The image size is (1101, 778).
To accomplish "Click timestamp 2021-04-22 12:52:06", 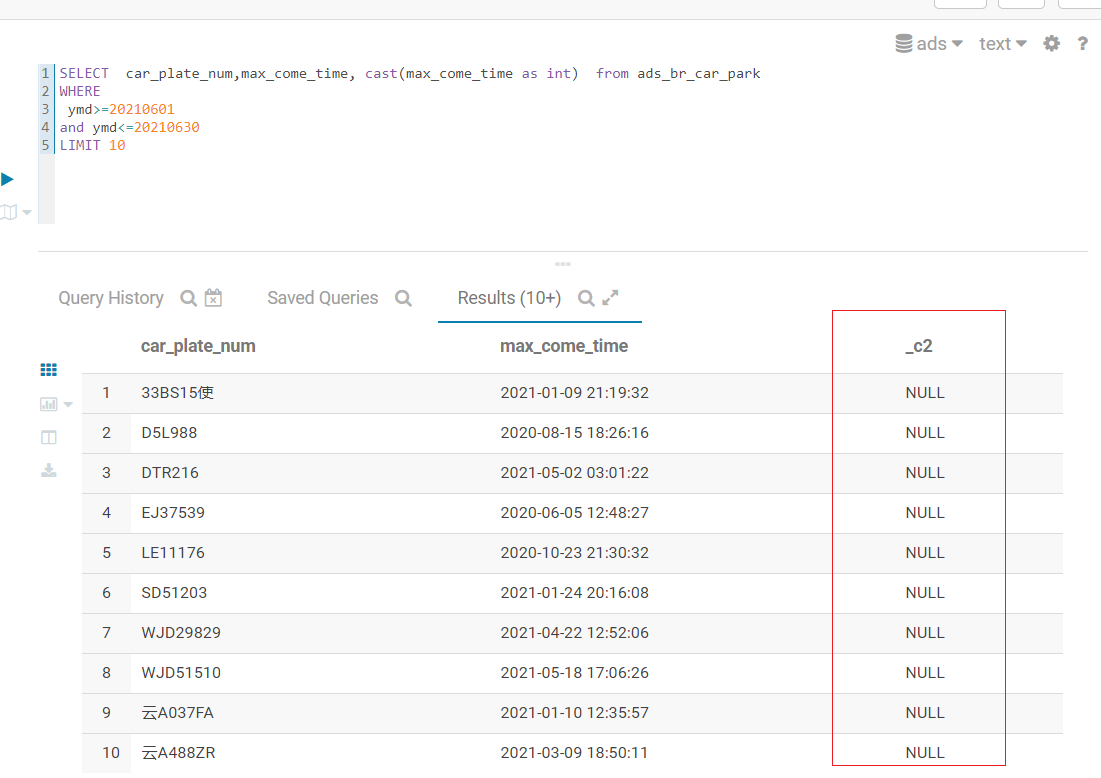I will point(574,633).
